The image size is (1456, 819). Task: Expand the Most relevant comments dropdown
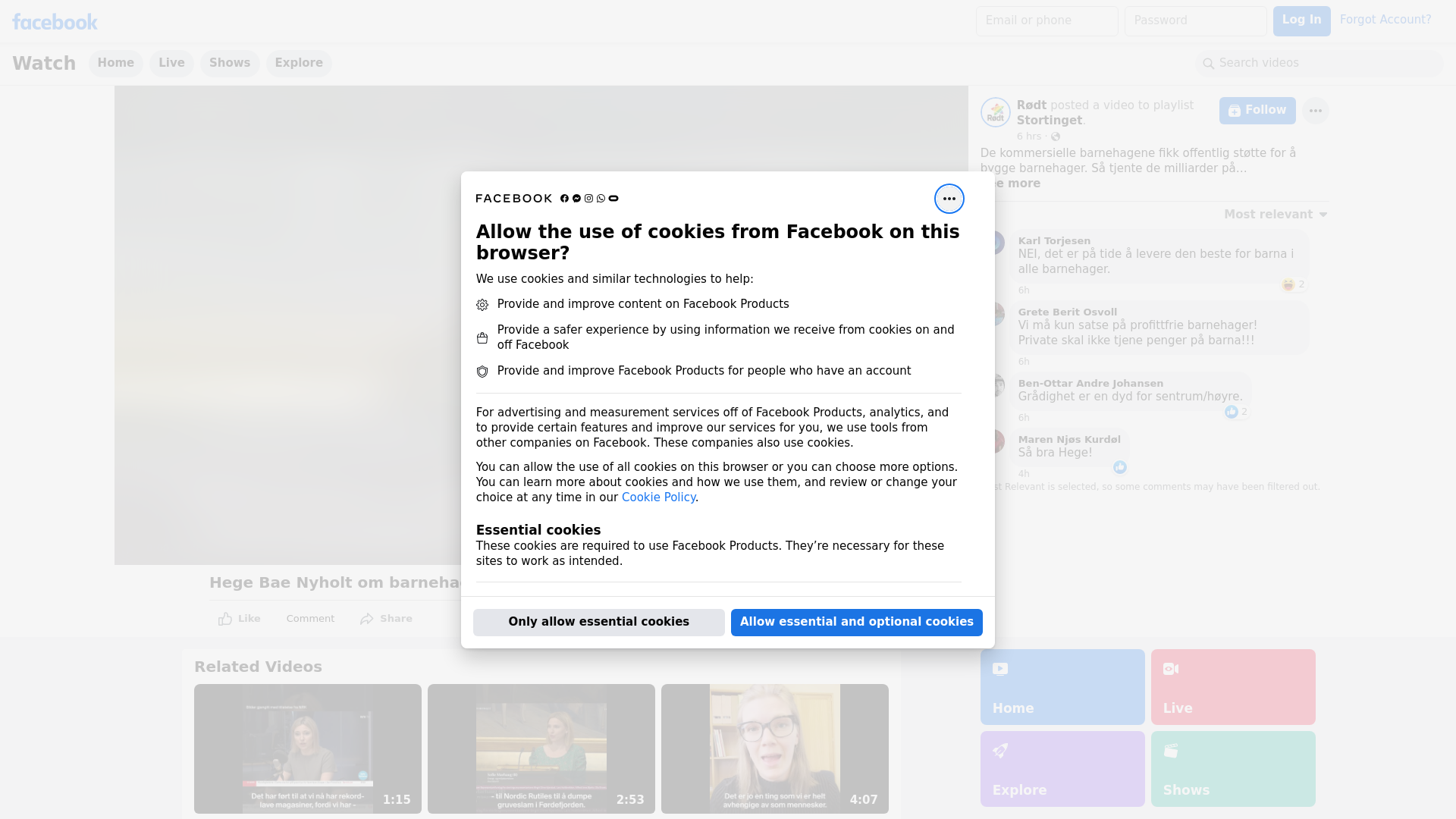pos(1276,215)
